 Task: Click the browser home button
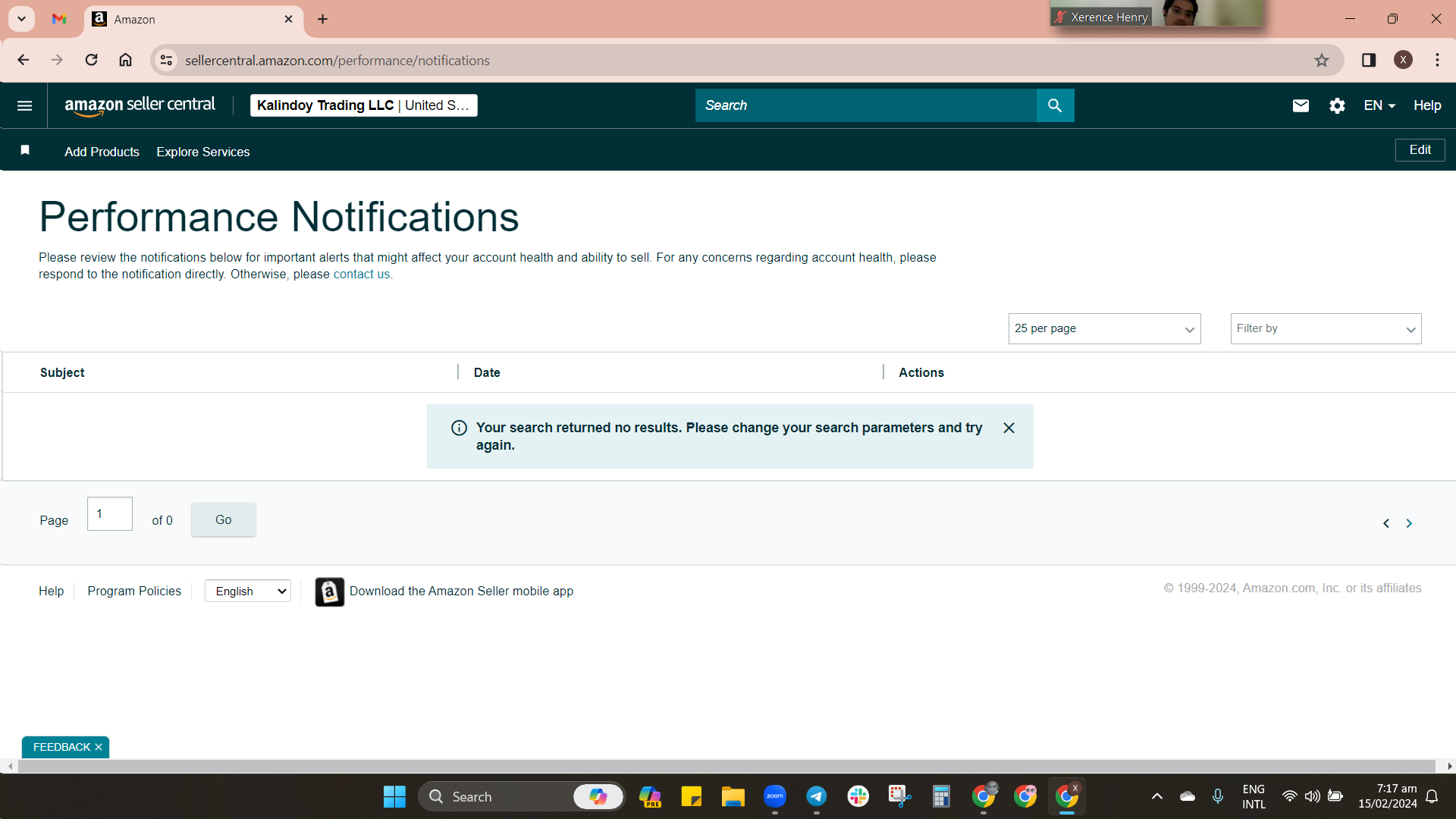[x=125, y=60]
